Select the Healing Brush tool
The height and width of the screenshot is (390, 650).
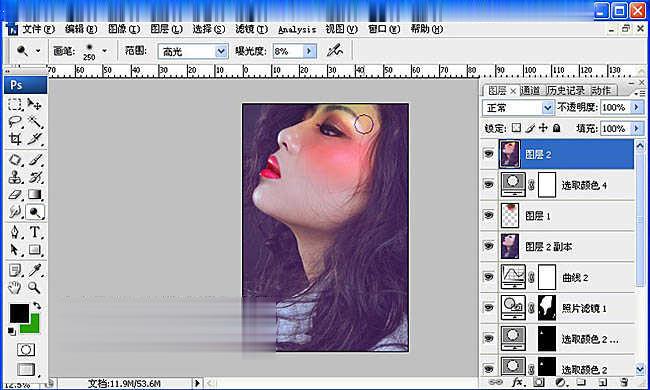coord(15,160)
